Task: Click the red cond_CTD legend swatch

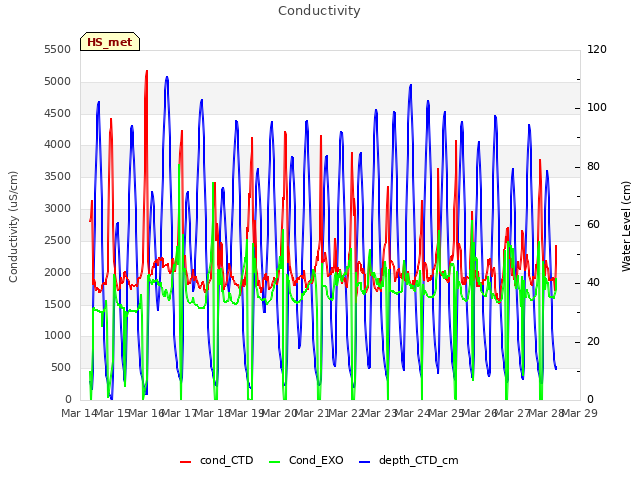Action: 185,462
